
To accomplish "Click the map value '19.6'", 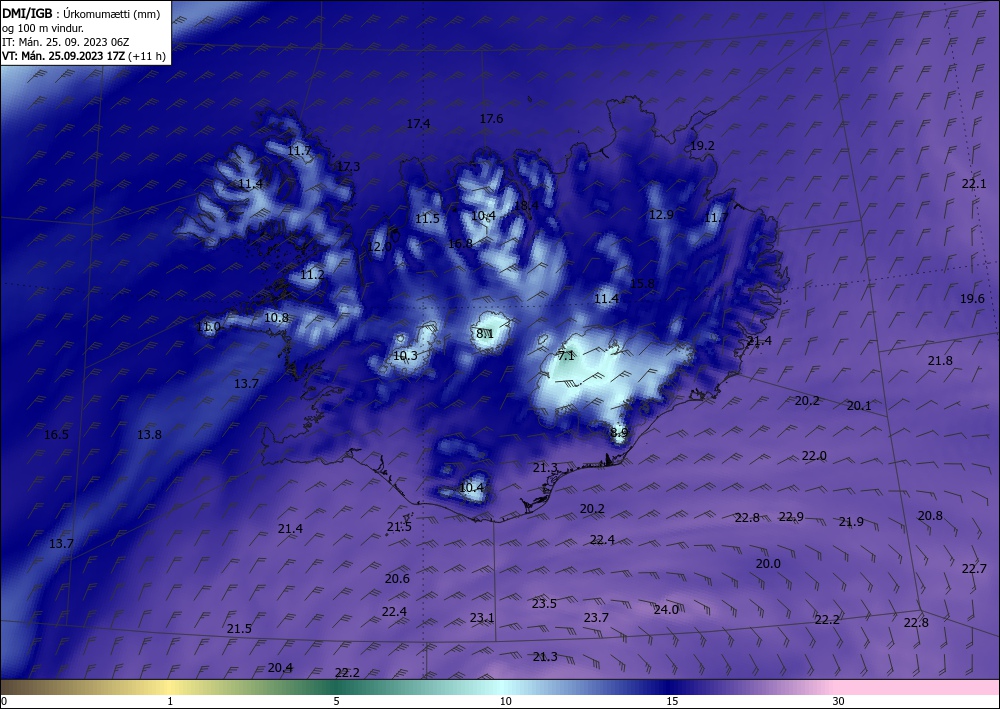I will (972, 298).
